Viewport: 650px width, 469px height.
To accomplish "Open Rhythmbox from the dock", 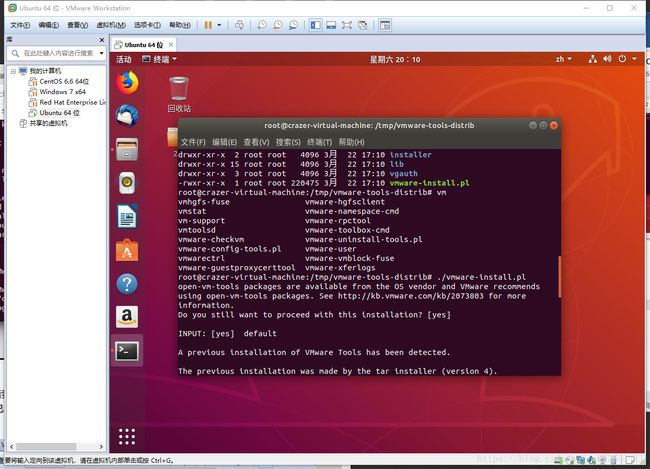I will click(x=127, y=183).
